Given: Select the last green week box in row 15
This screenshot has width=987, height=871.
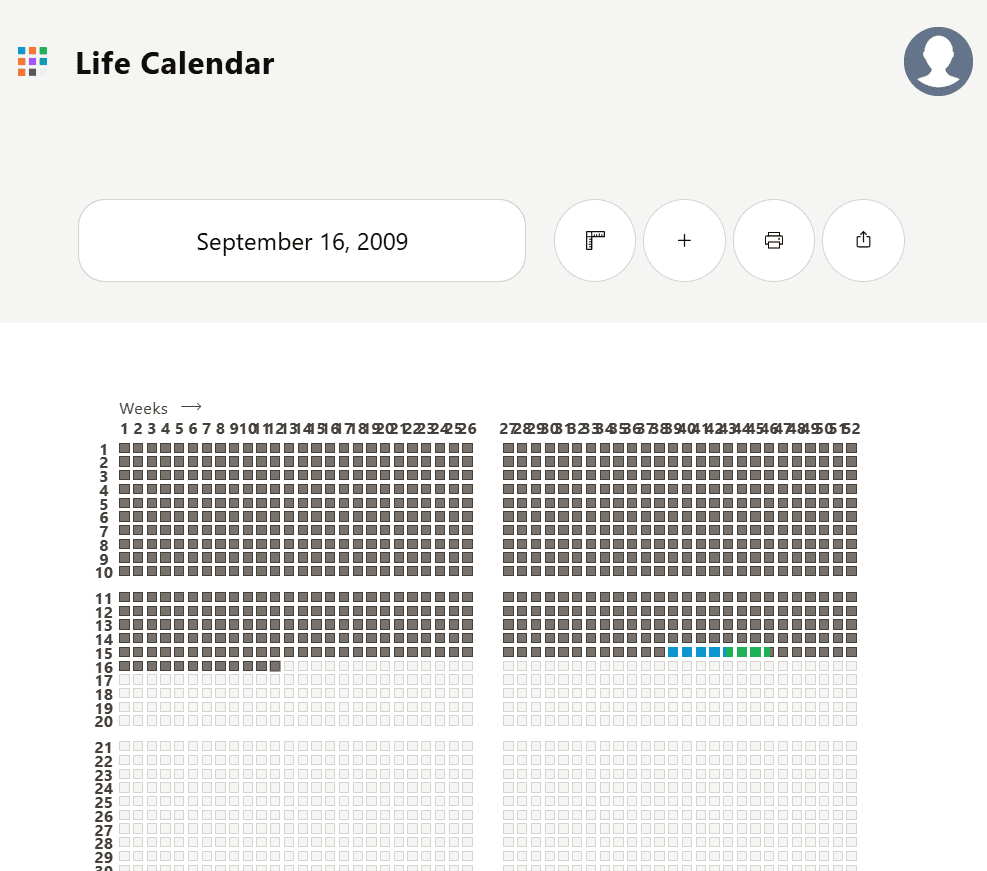Looking at the screenshot, I should pyautogui.click(x=769, y=652).
